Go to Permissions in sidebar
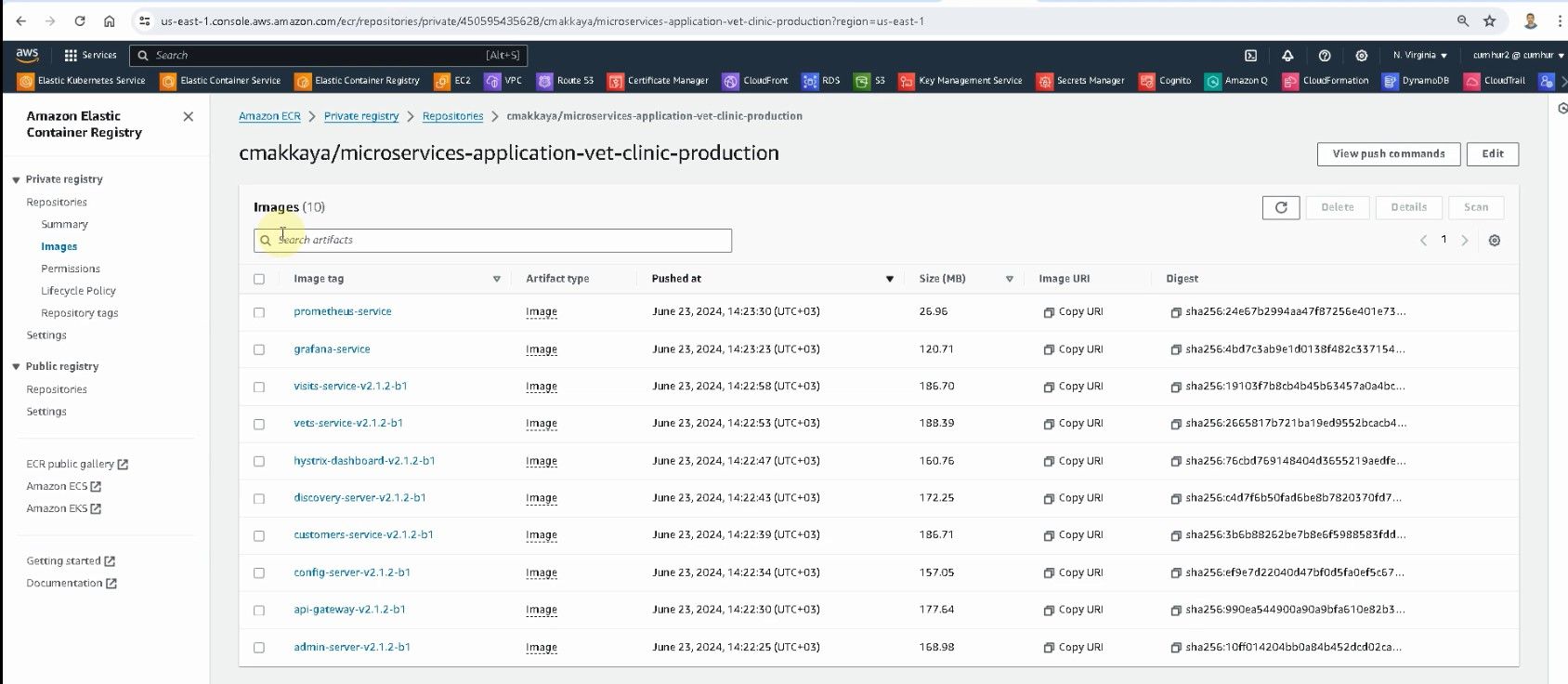1568x684 pixels. (x=71, y=269)
